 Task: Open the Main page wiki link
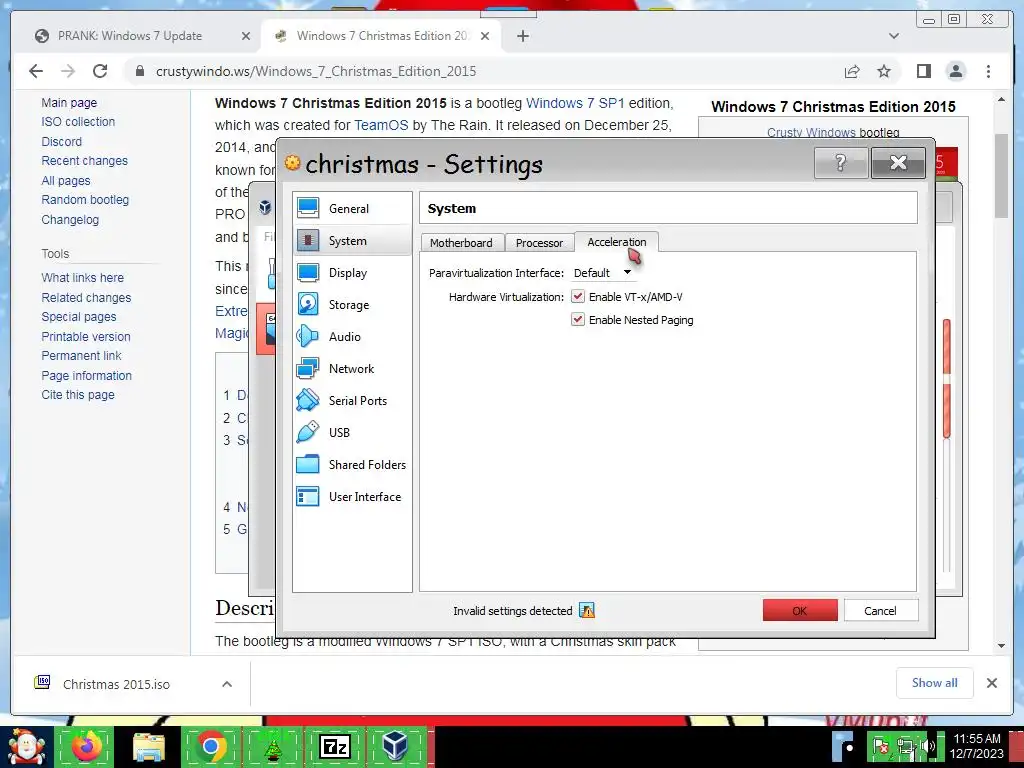tap(69, 103)
